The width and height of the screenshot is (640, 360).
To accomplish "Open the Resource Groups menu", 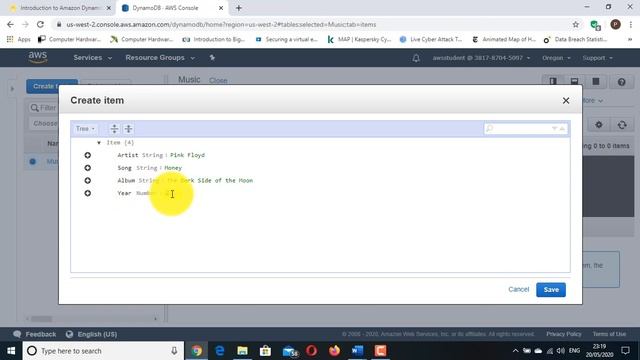I will pos(160,58).
